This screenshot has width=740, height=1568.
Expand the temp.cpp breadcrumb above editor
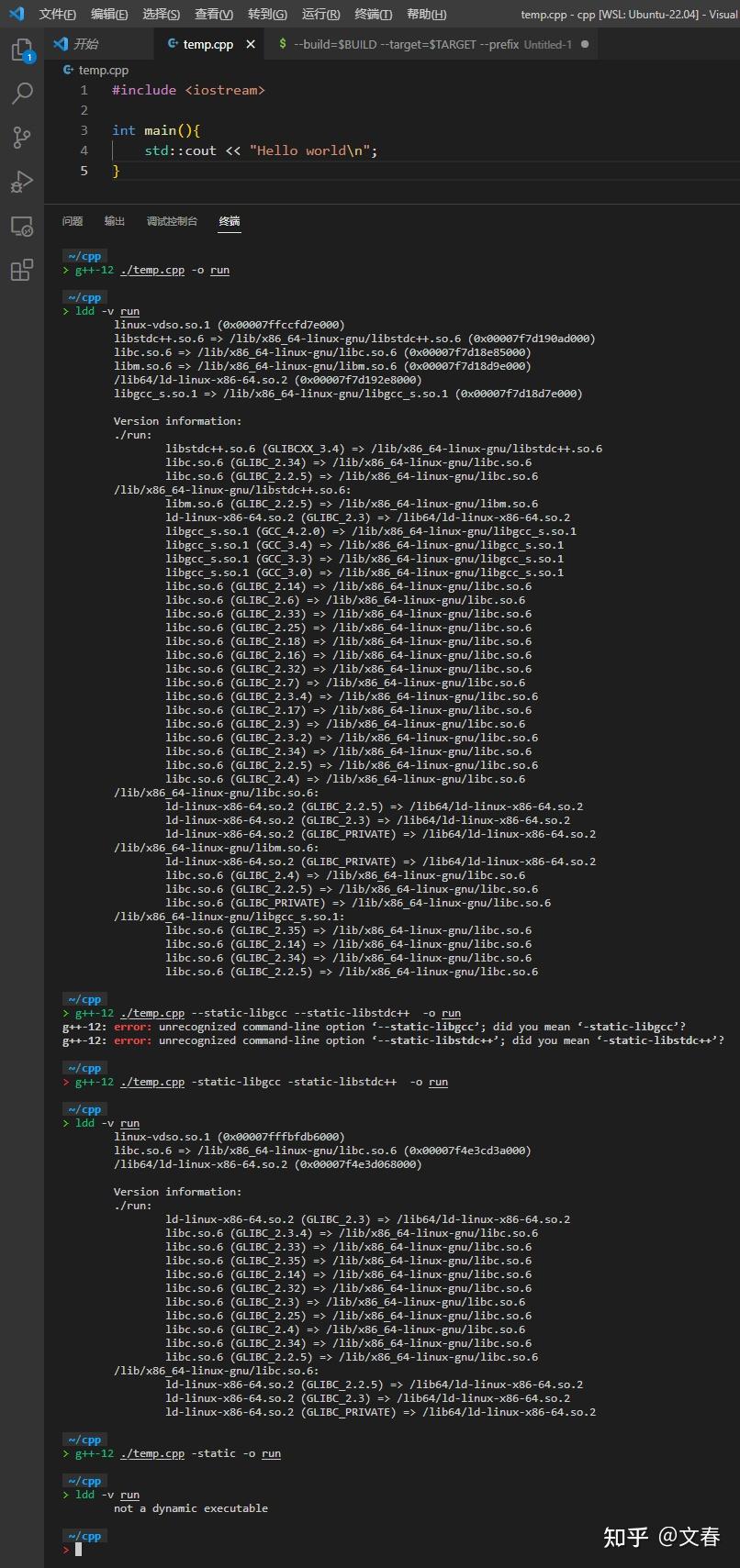[x=103, y=70]
